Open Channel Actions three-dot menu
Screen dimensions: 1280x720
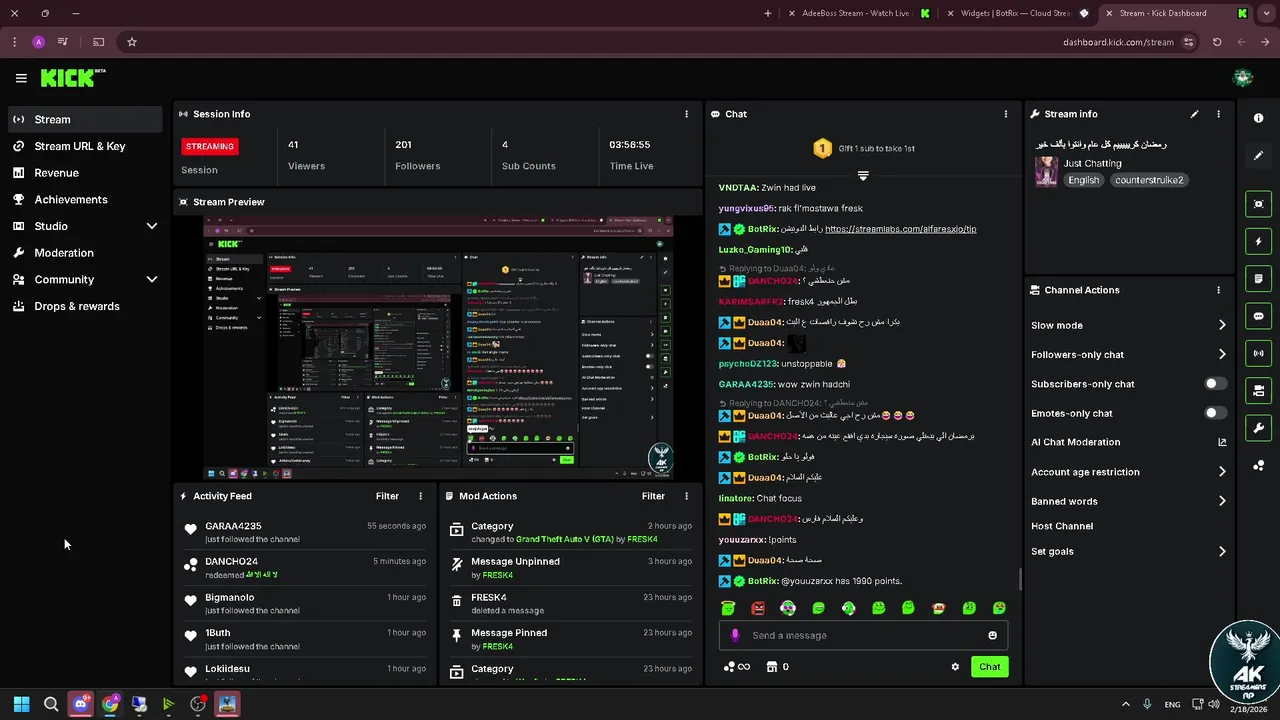point(1218,290)
